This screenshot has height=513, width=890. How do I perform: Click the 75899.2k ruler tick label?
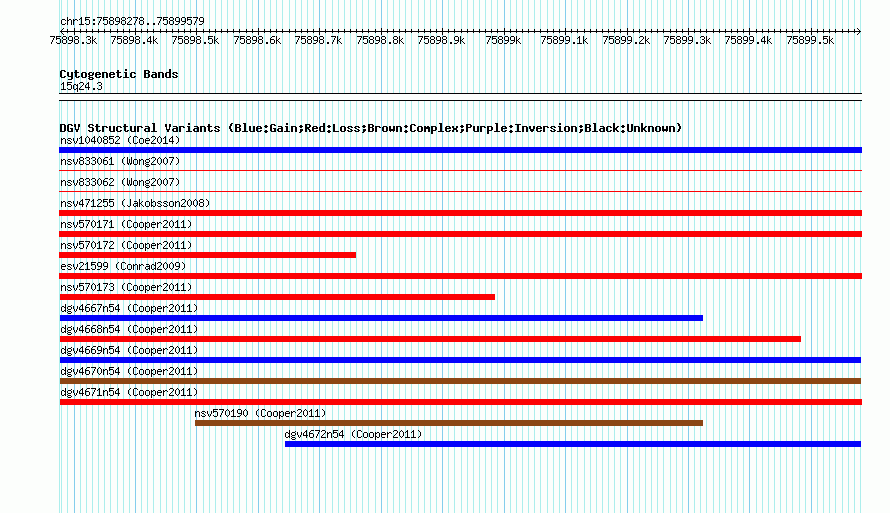point(626,40)
